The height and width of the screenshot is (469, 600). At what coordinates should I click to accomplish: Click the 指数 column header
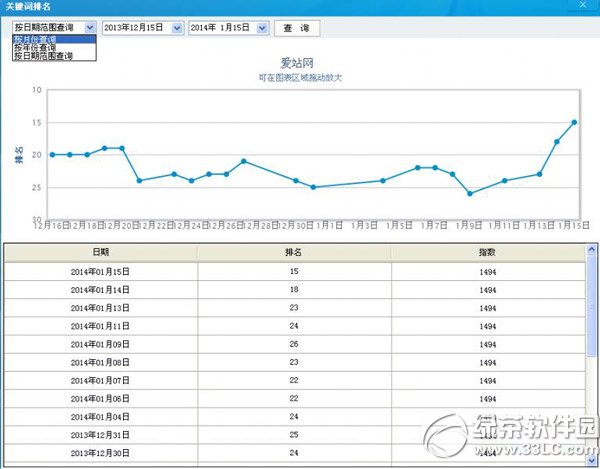(487, 253)
